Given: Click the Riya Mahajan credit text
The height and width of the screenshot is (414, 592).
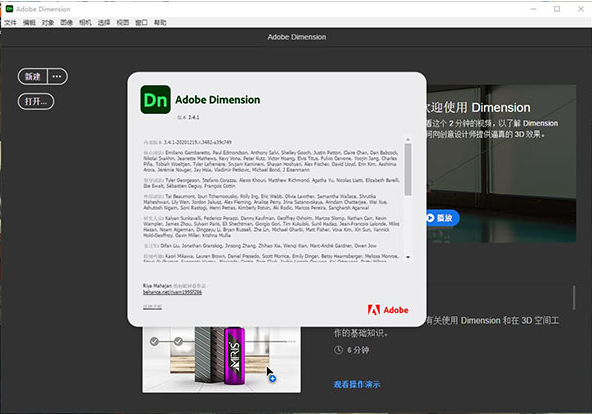Looking at the screenshot, I should click(x=157, y=286).
